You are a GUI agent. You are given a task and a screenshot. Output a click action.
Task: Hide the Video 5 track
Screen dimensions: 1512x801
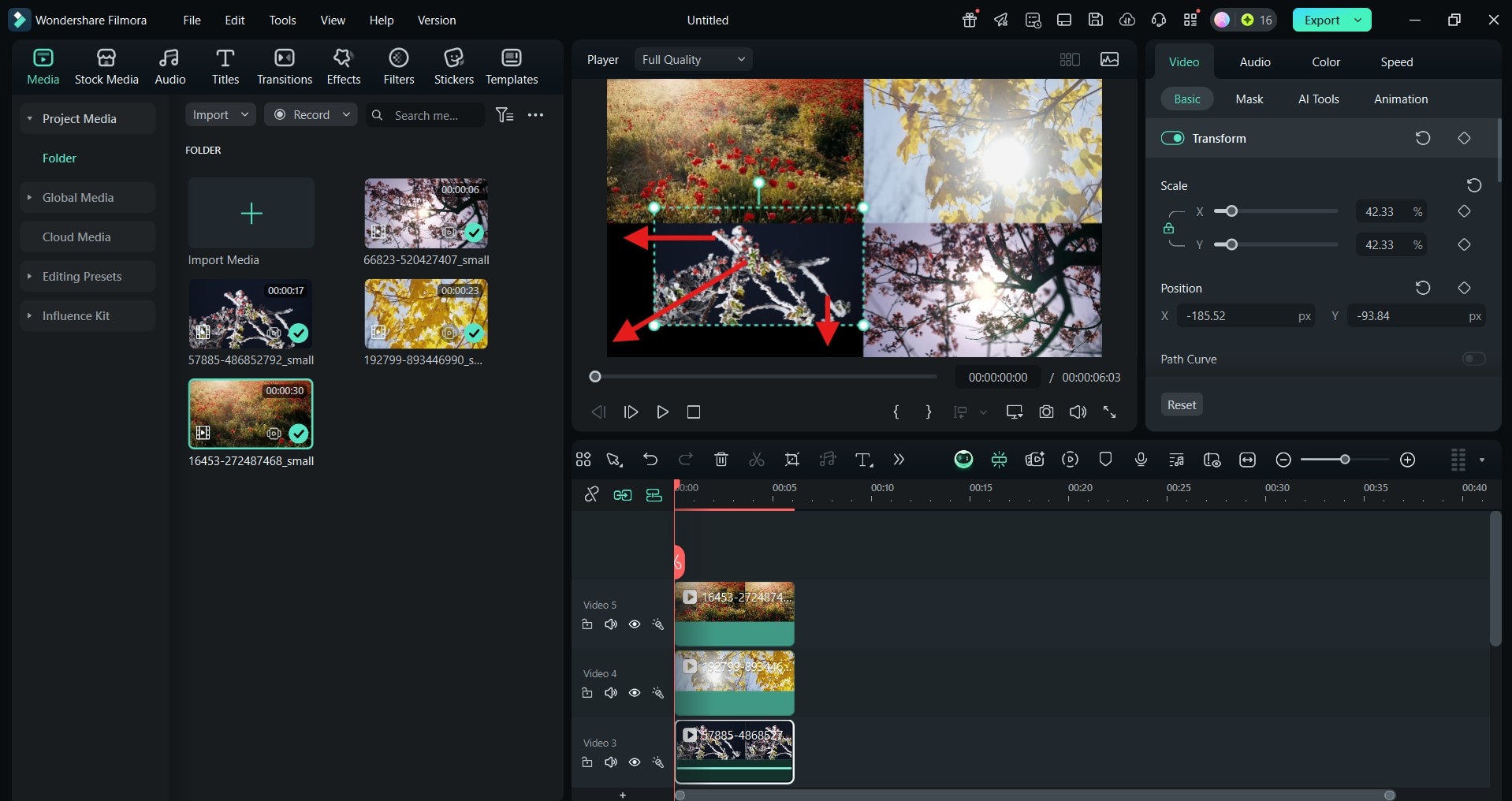click(635, 624)
